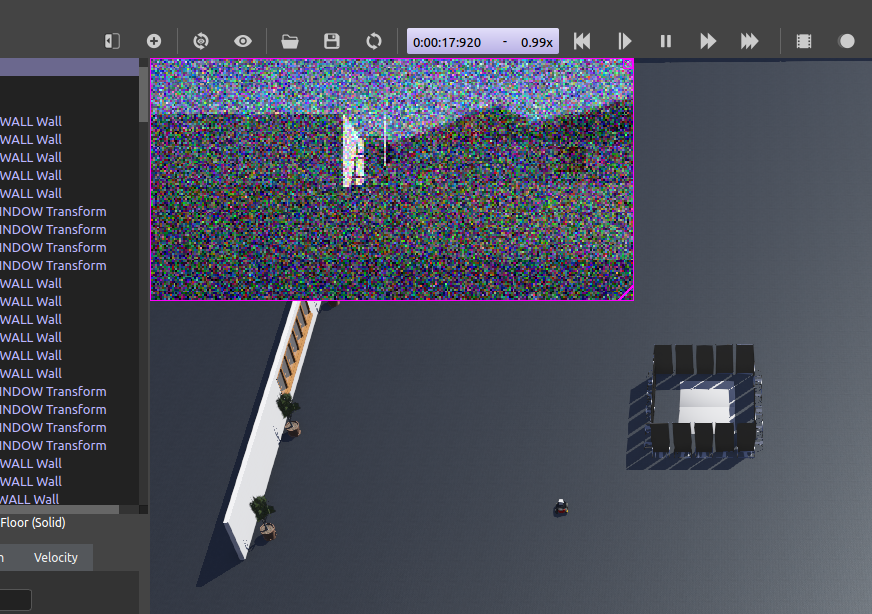Open the view options eye icon
This screenshot has width=872, height=614.
243,41
